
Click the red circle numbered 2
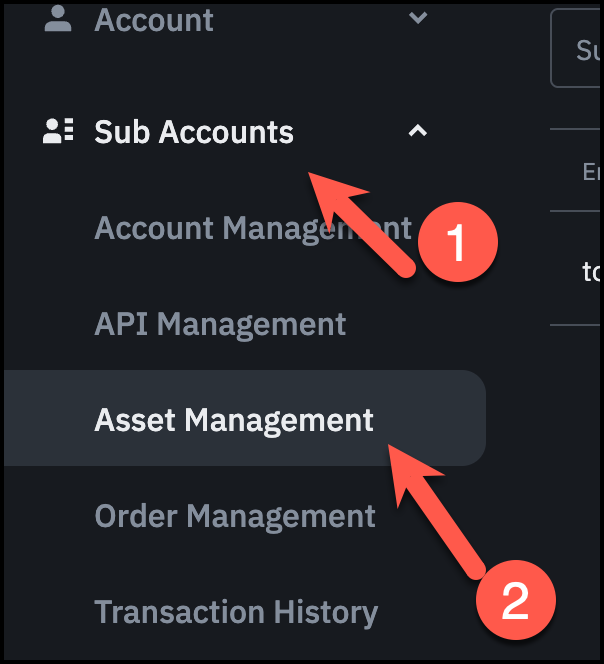514,601
